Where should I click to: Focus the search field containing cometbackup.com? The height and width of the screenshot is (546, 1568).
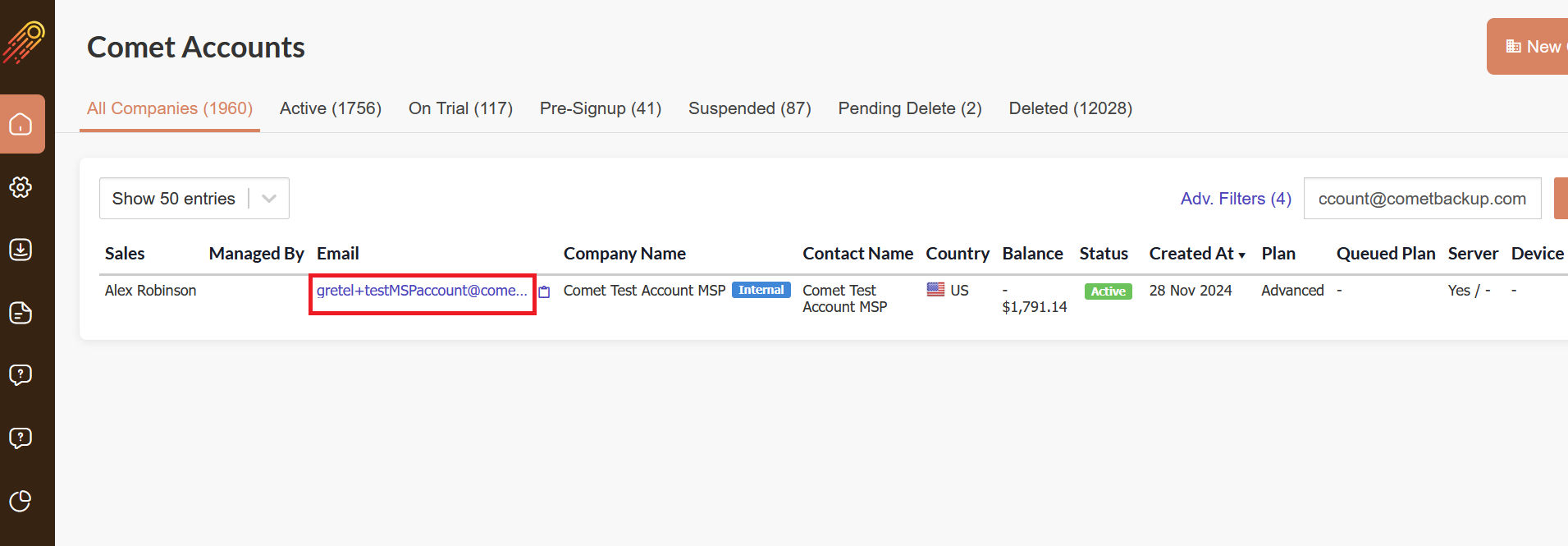click(1423, 199)
